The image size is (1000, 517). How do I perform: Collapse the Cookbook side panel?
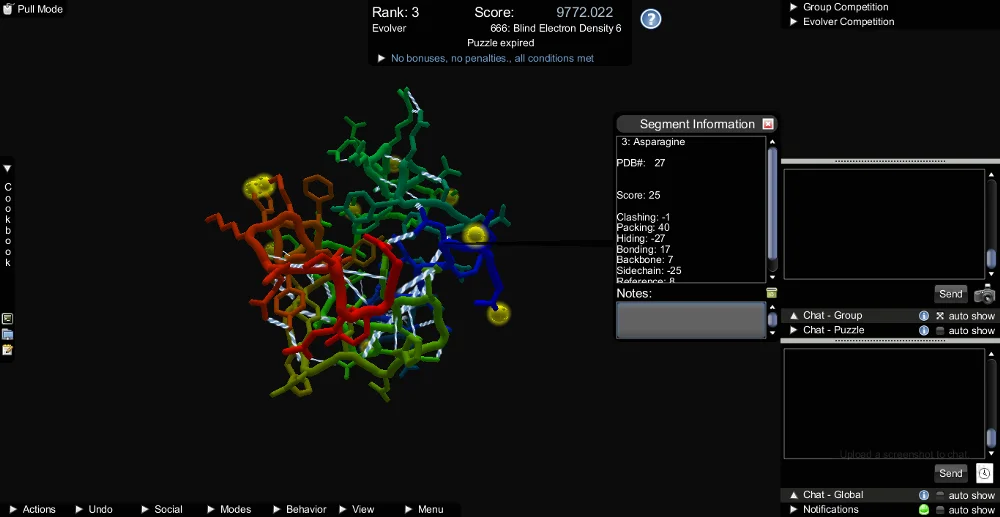coord(7,168)
